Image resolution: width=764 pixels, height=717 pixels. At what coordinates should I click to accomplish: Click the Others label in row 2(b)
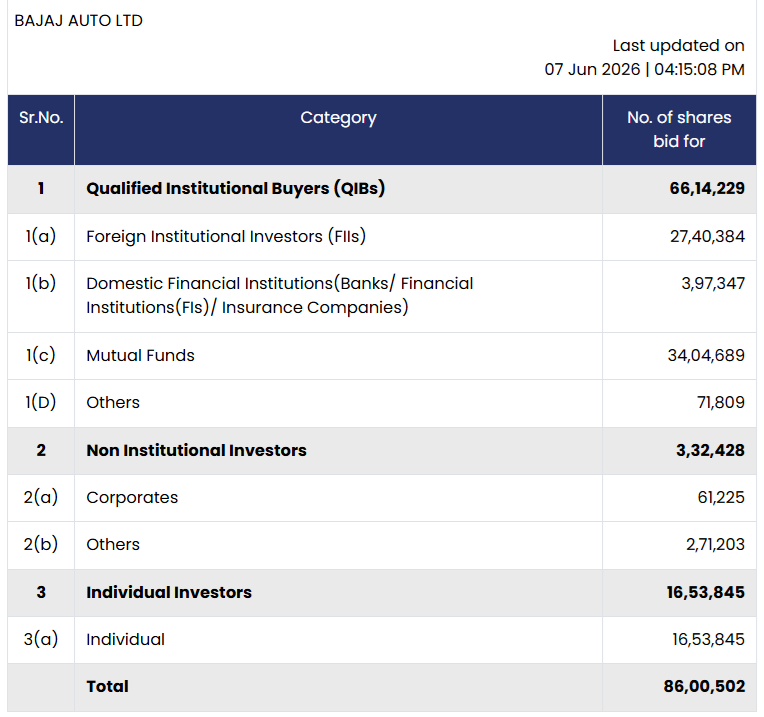click(113, 544)
